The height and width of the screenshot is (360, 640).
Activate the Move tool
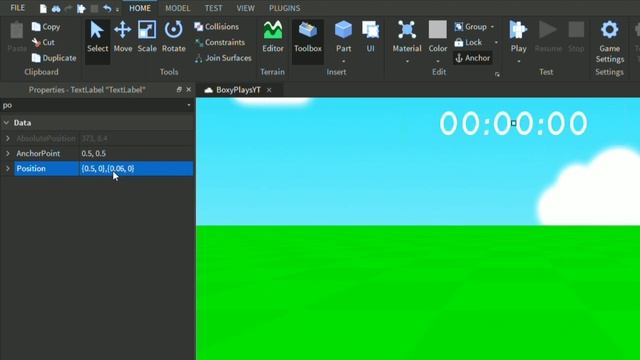point(122,38)
